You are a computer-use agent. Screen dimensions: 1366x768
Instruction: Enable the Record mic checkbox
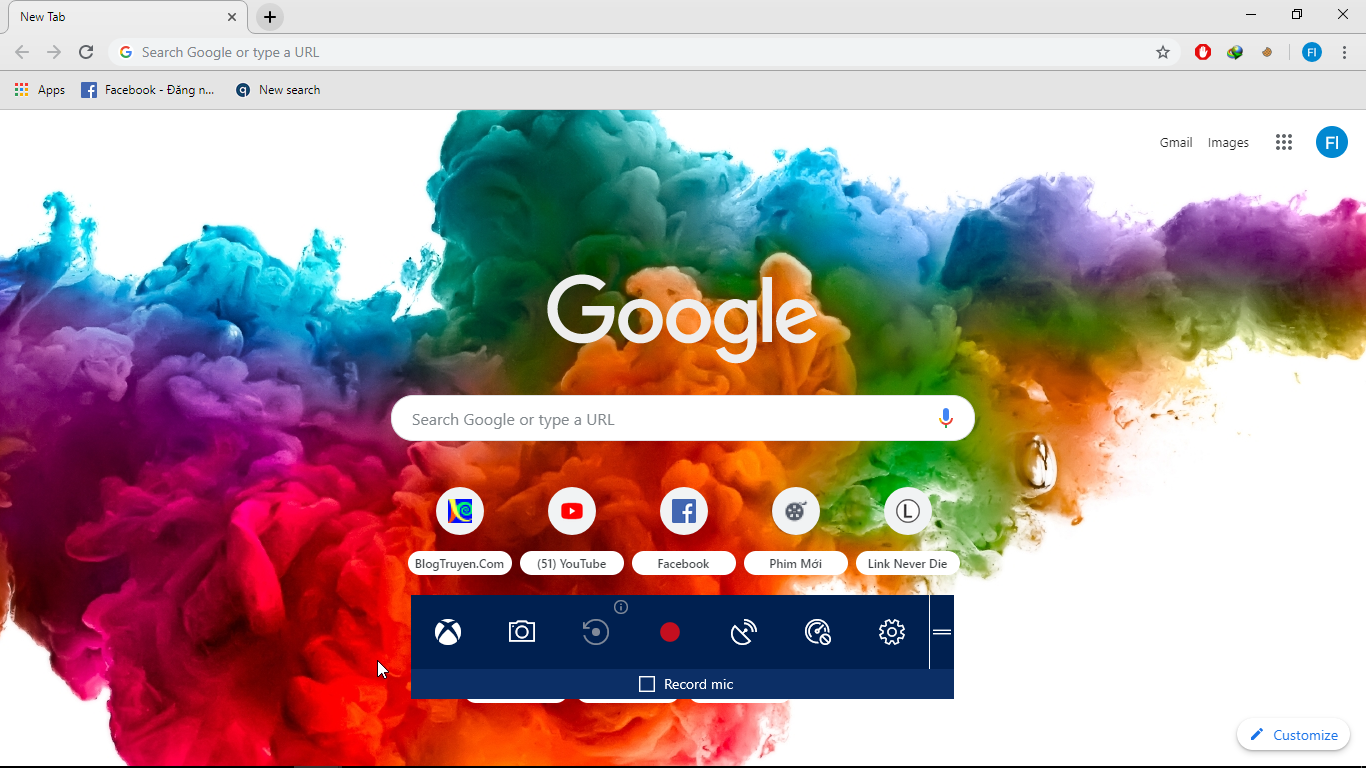coord(646,684)
